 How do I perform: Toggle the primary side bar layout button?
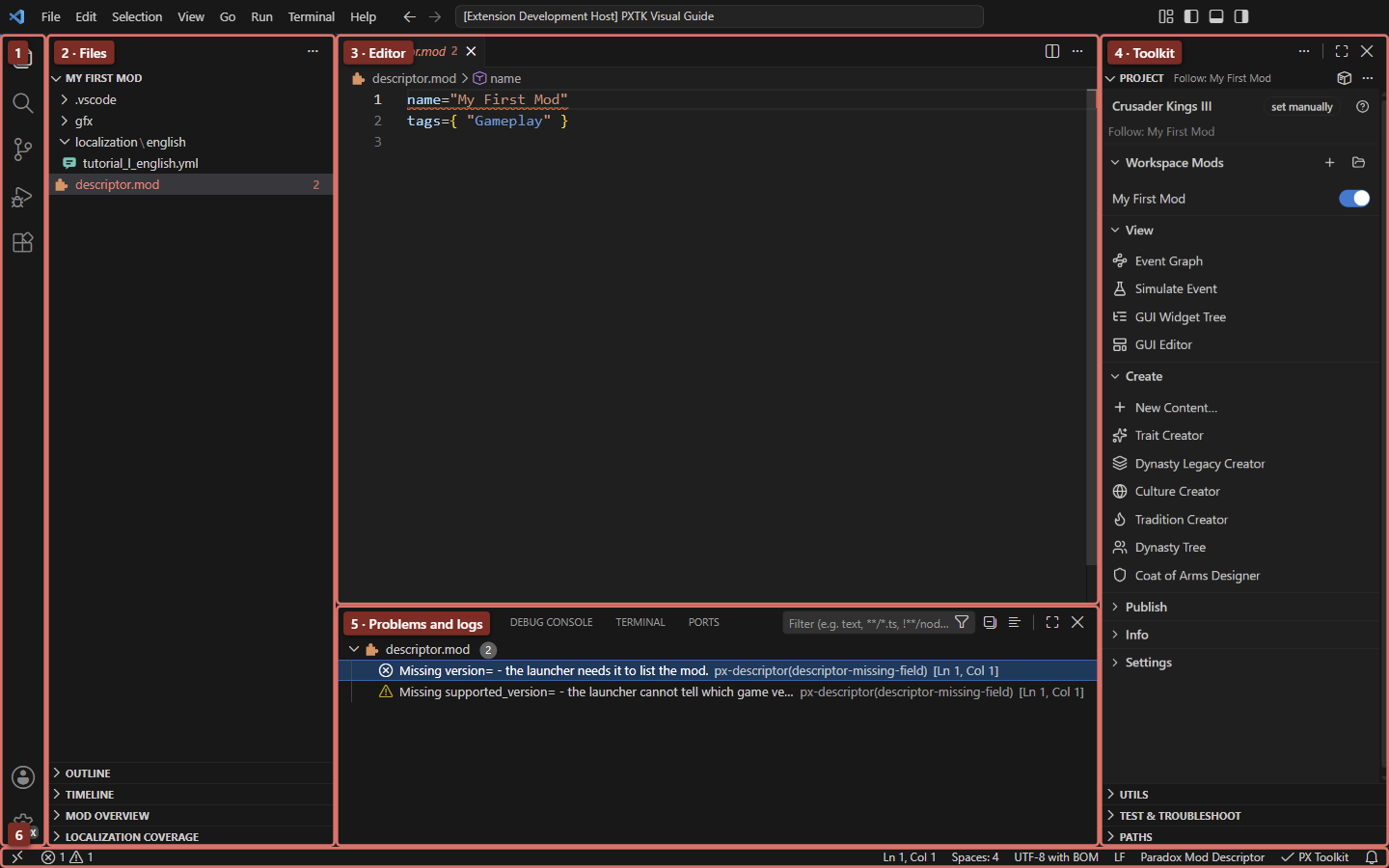point(1191,16)
